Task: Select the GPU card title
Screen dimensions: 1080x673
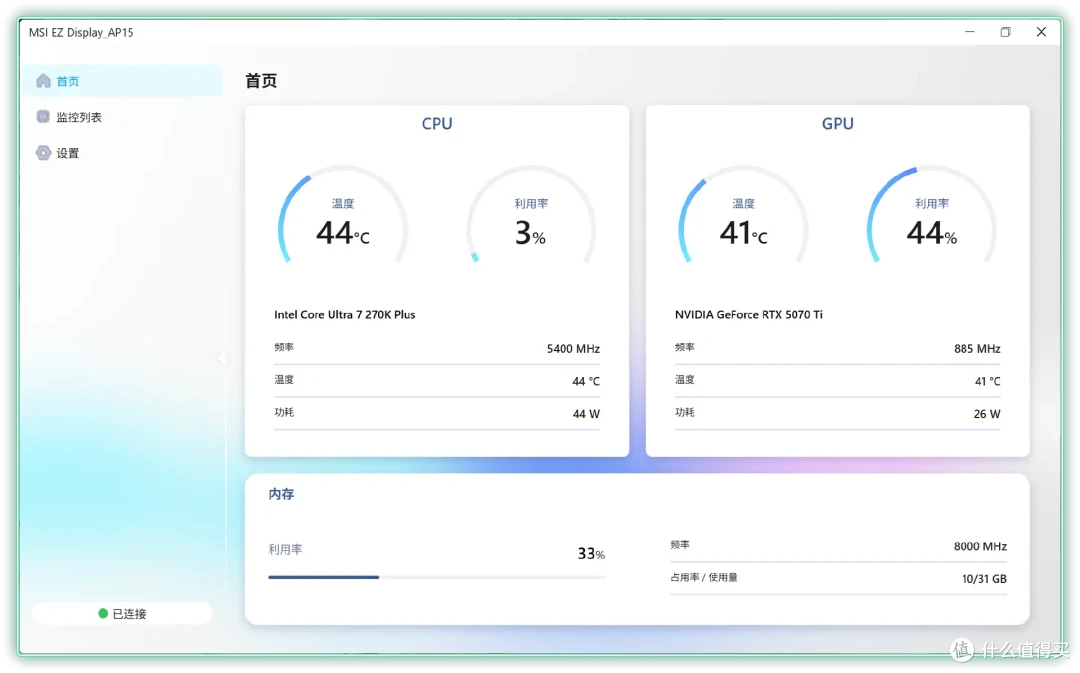Action: coord(838,124)
